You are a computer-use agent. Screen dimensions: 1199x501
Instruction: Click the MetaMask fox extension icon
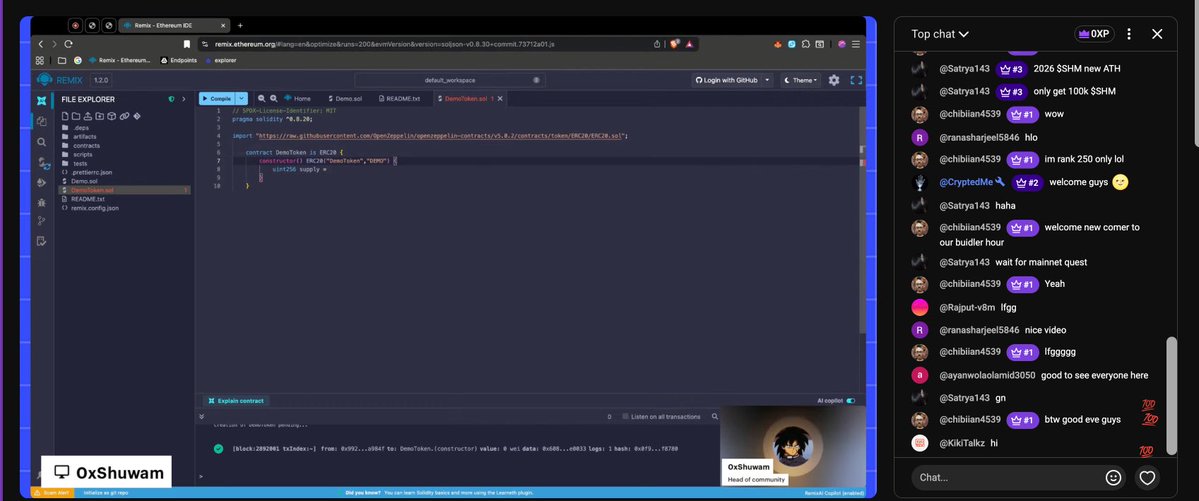tap(779, 44)
